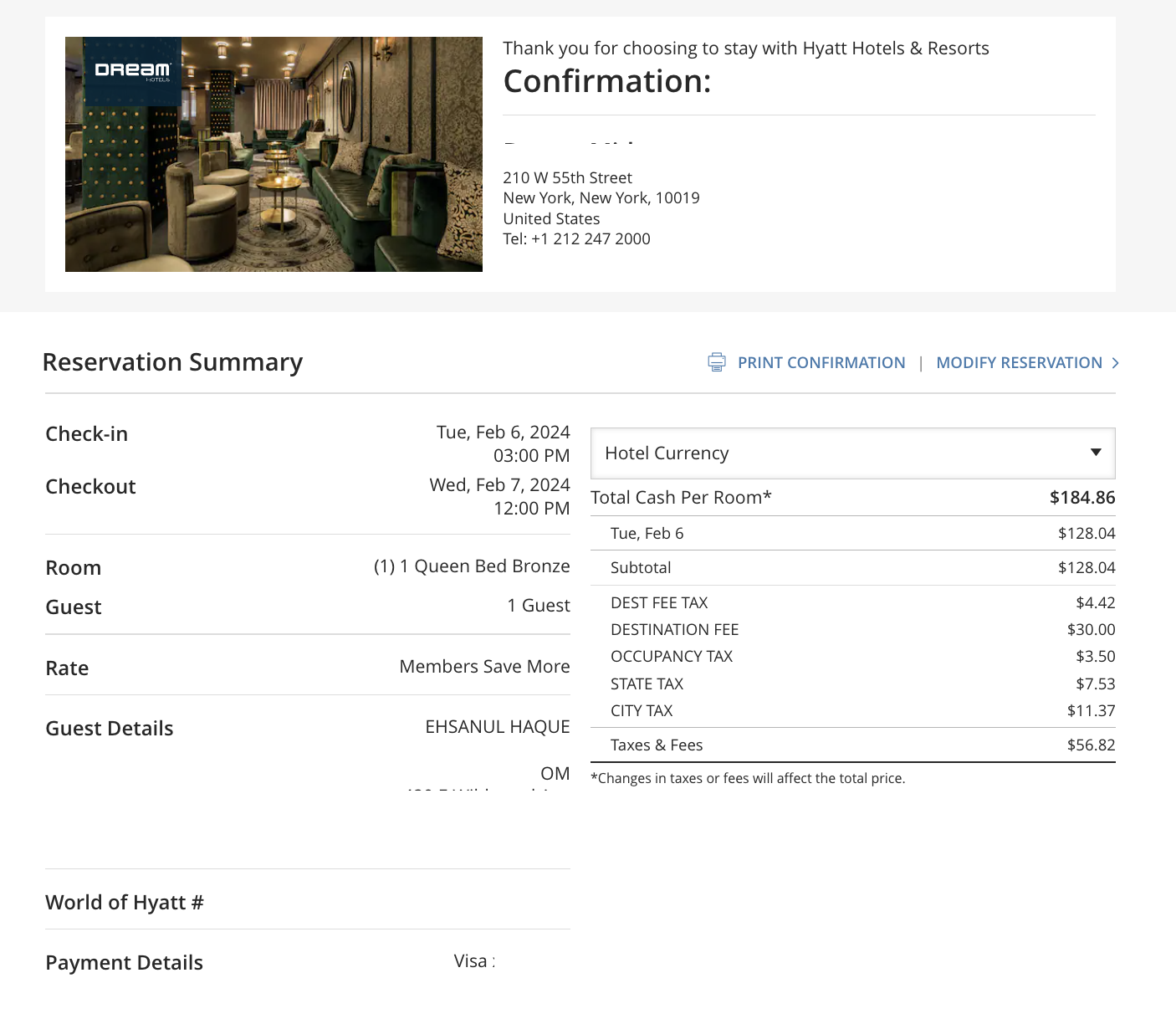Click the taxes and fees disclaimer note

pyautogui.click(x=748, y=779)
